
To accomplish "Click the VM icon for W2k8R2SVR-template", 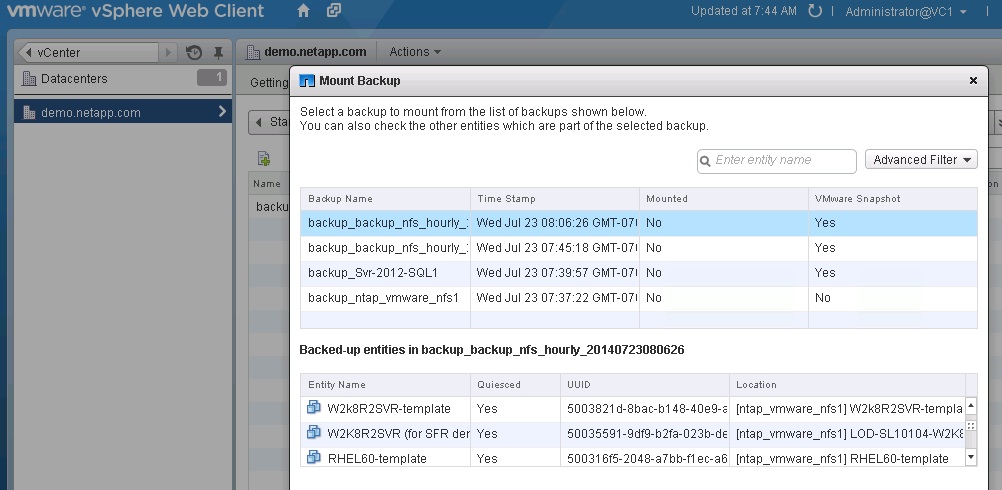I will coord(314,408).
